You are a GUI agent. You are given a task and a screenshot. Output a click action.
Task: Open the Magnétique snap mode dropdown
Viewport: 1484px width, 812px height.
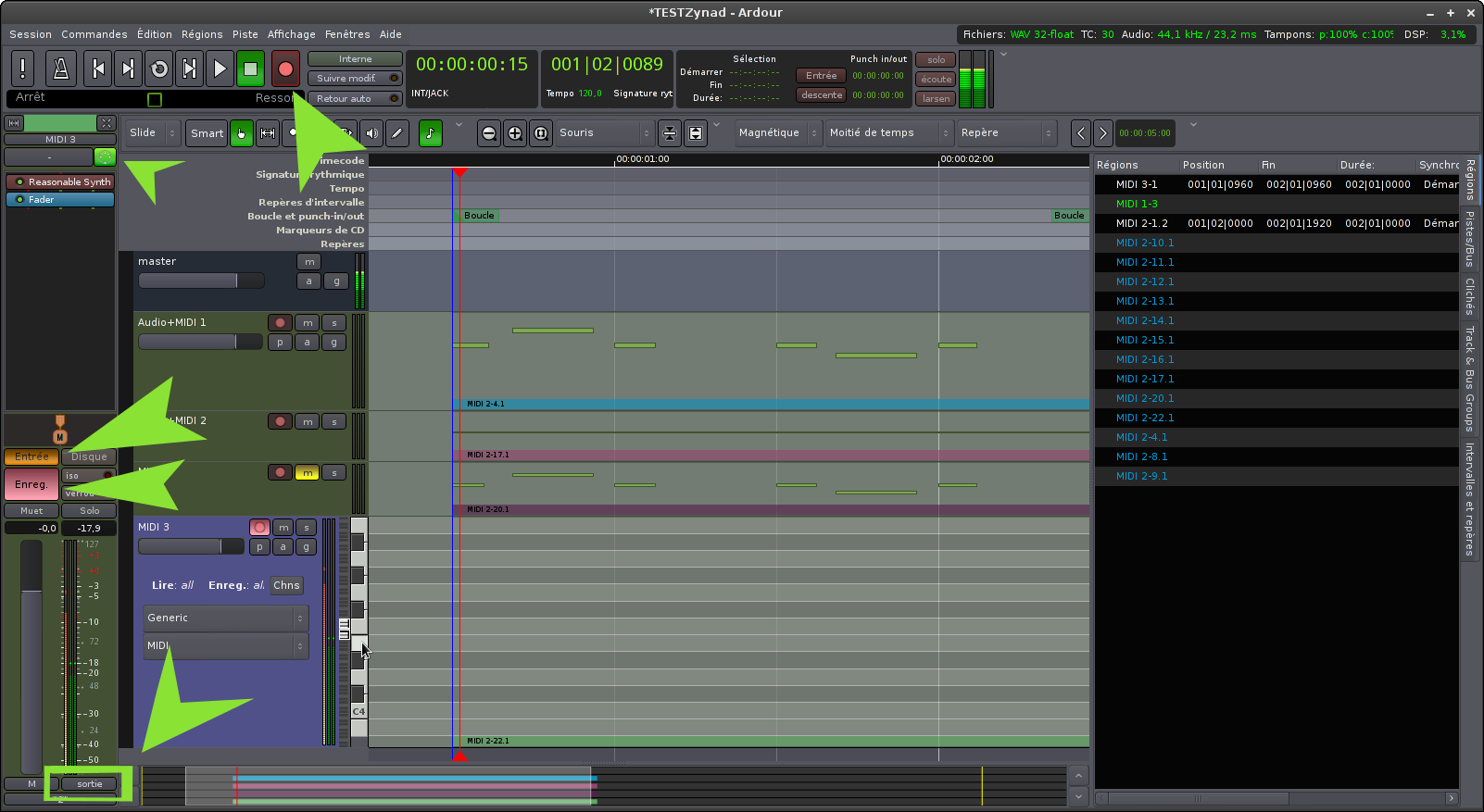pyautogui.click(x=777, y=133)
